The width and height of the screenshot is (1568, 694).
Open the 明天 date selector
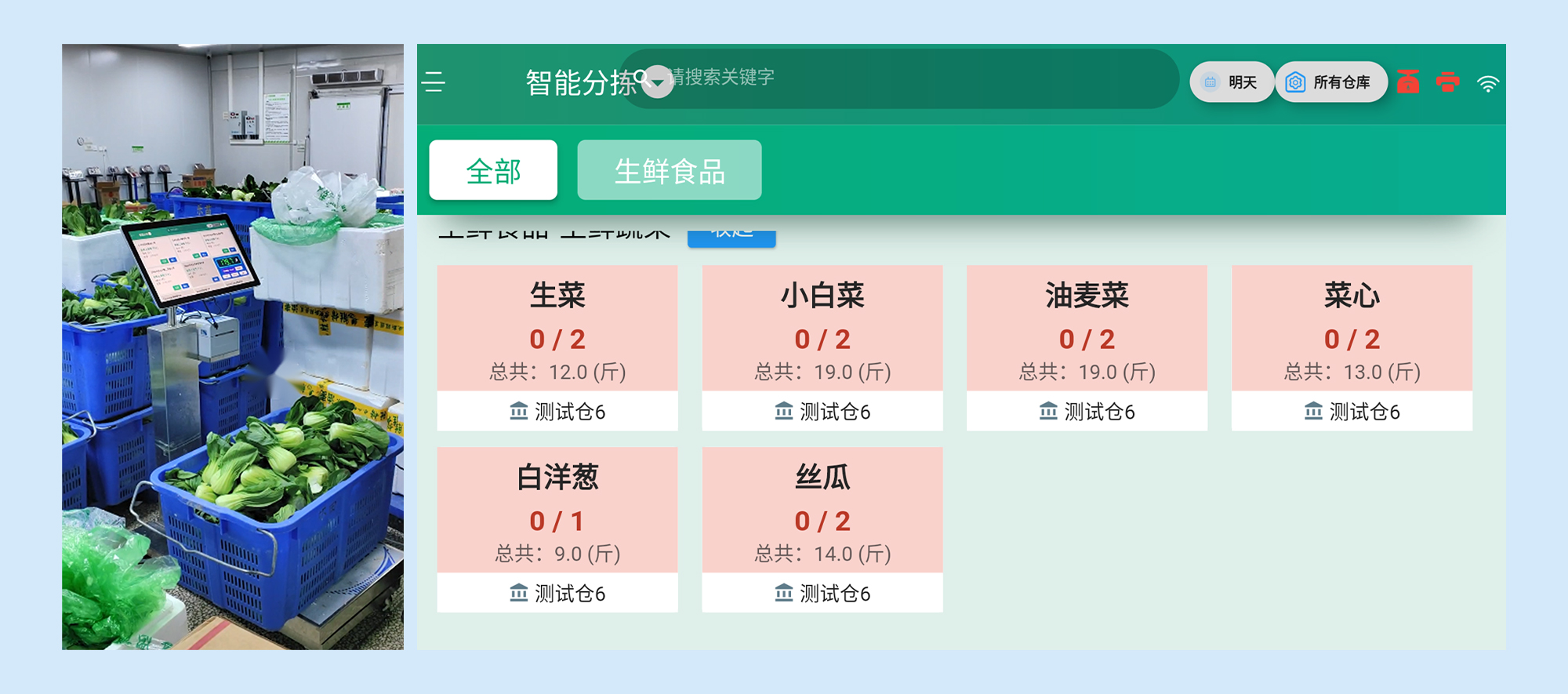(x=1231, y=82)
